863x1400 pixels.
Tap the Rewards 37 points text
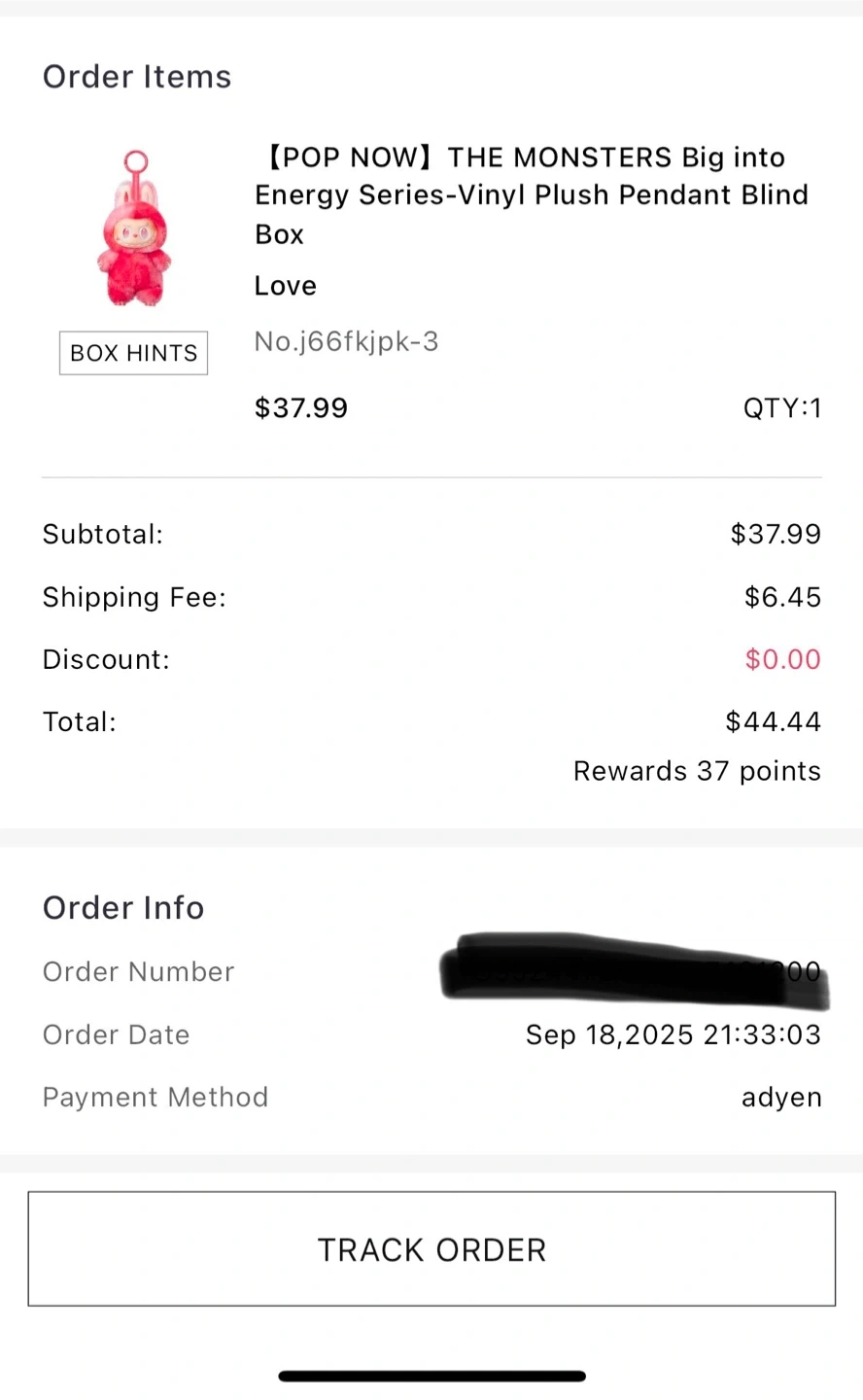tap(697, 771)
